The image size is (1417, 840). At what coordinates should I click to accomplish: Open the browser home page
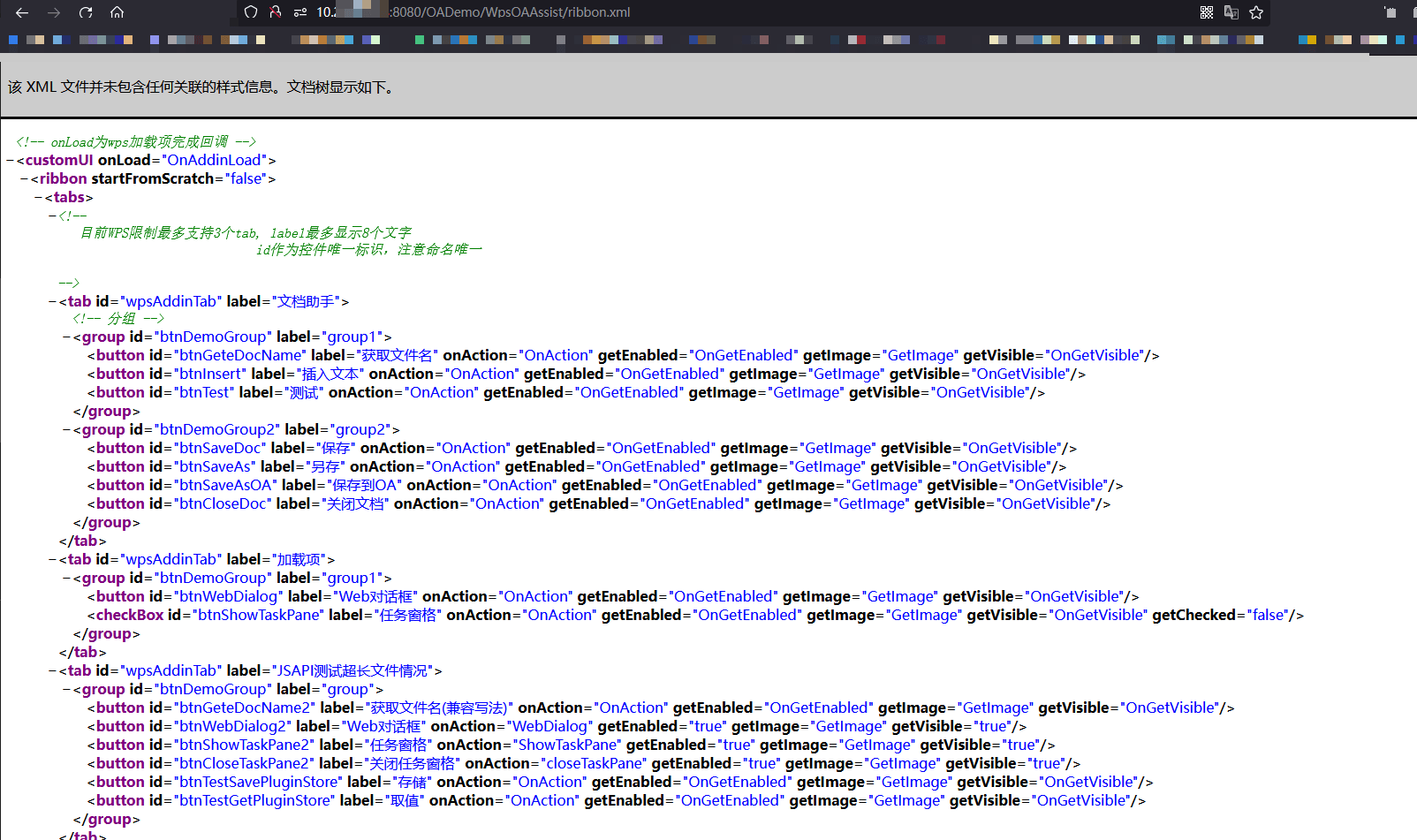(x=116, y=12)
